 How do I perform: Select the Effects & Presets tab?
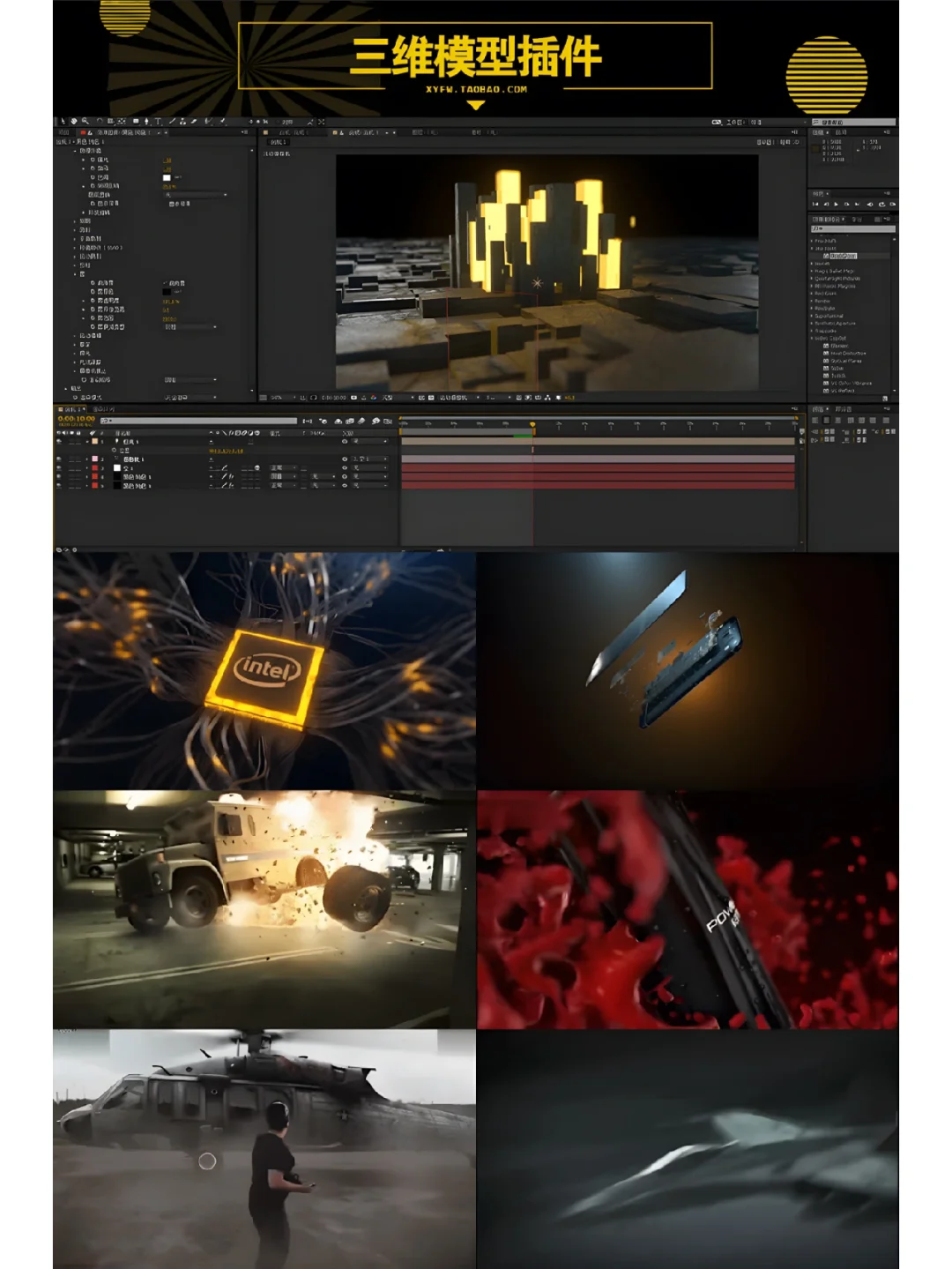click(829, 219)
